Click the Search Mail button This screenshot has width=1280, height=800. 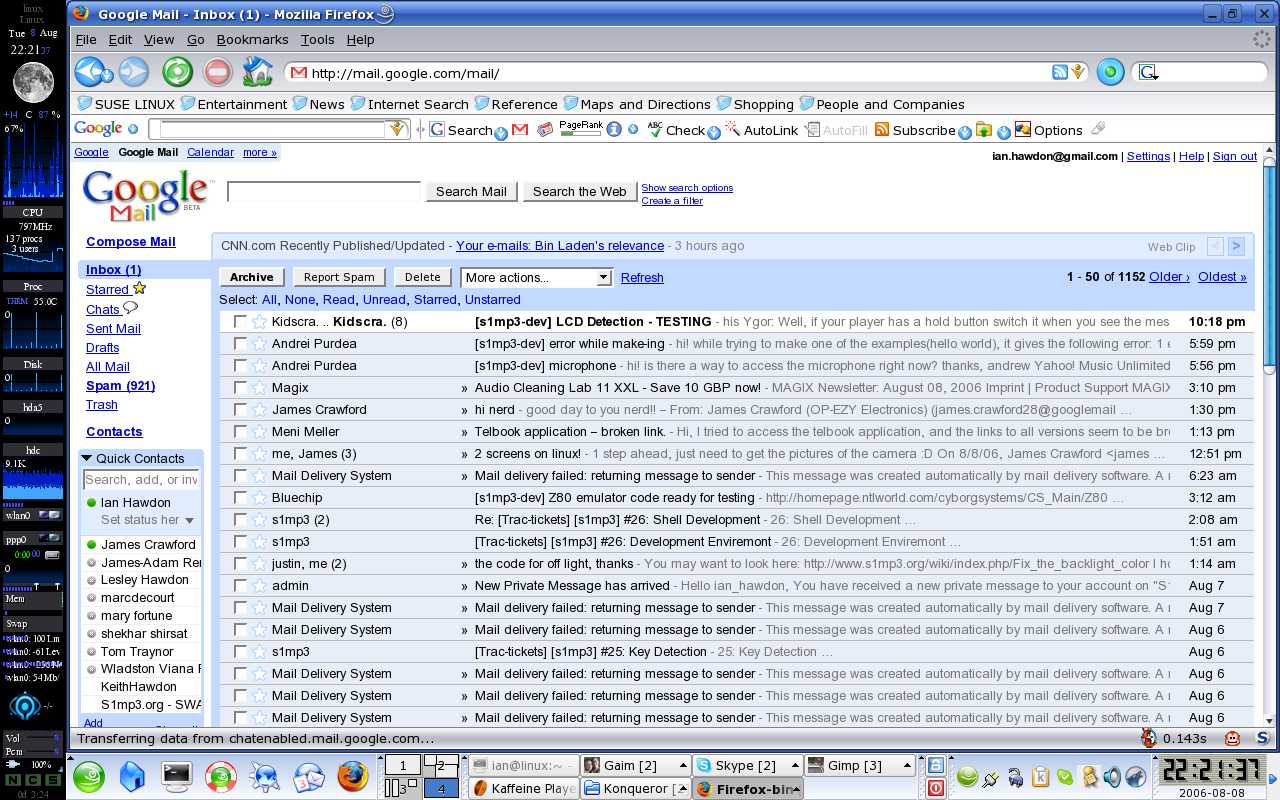(x=471, y=192)
